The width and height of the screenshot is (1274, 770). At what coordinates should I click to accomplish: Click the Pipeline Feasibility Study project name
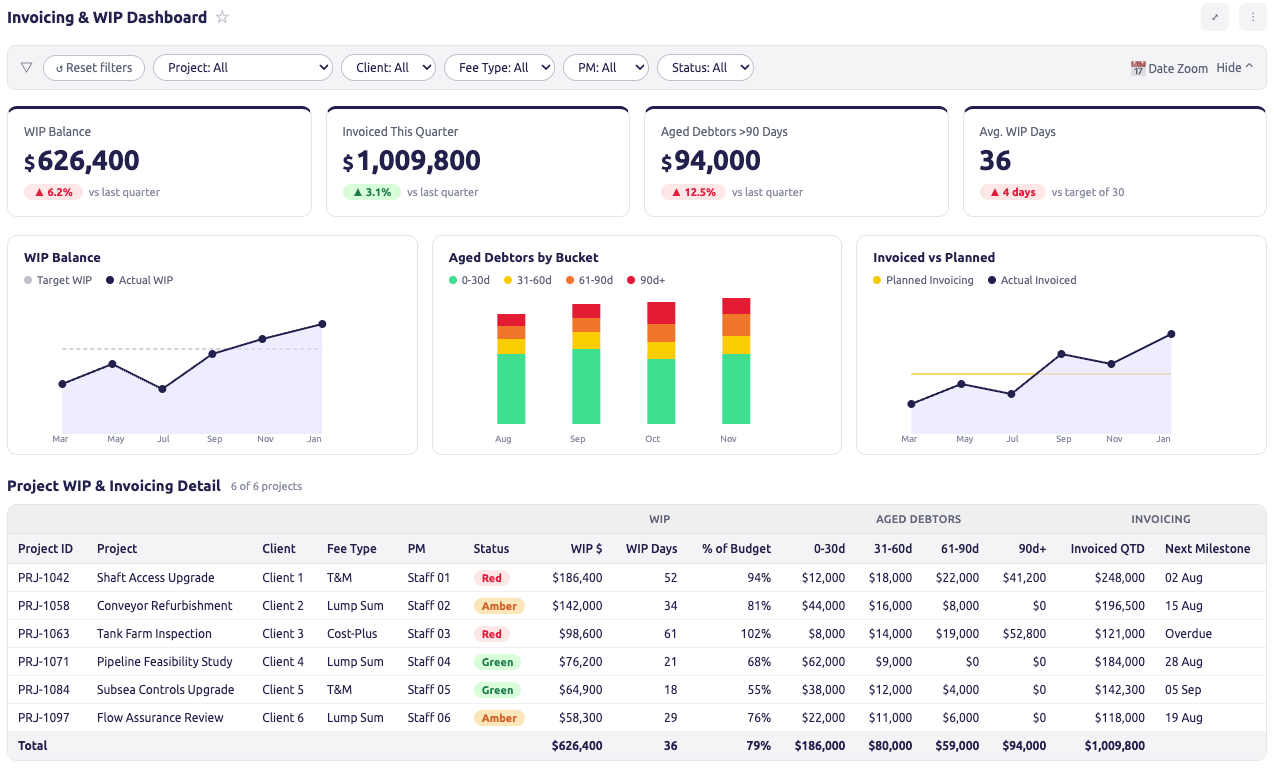[165, 662]
